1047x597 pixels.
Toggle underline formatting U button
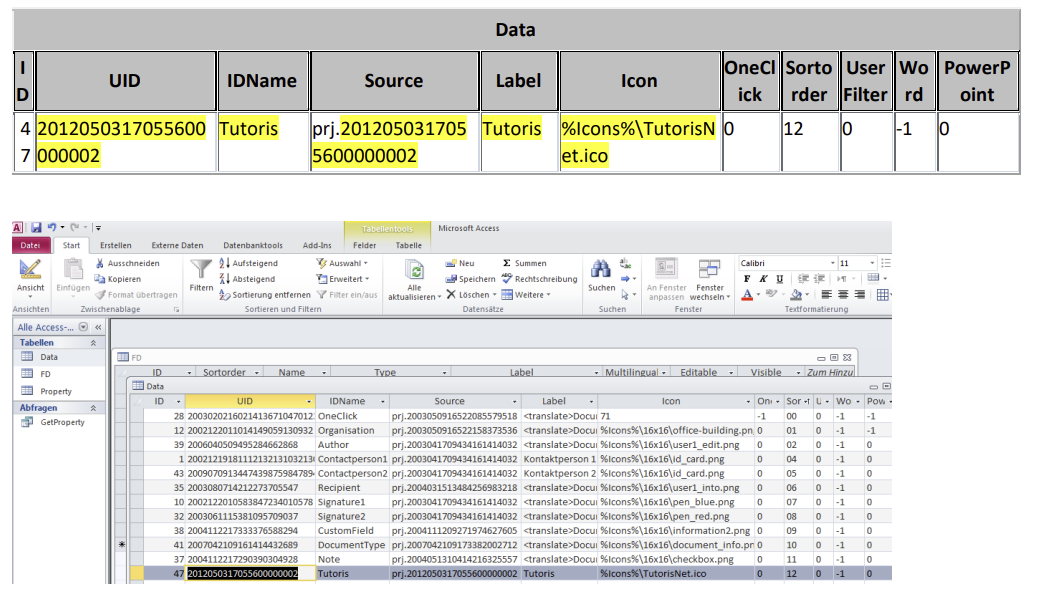click(779, 278)
